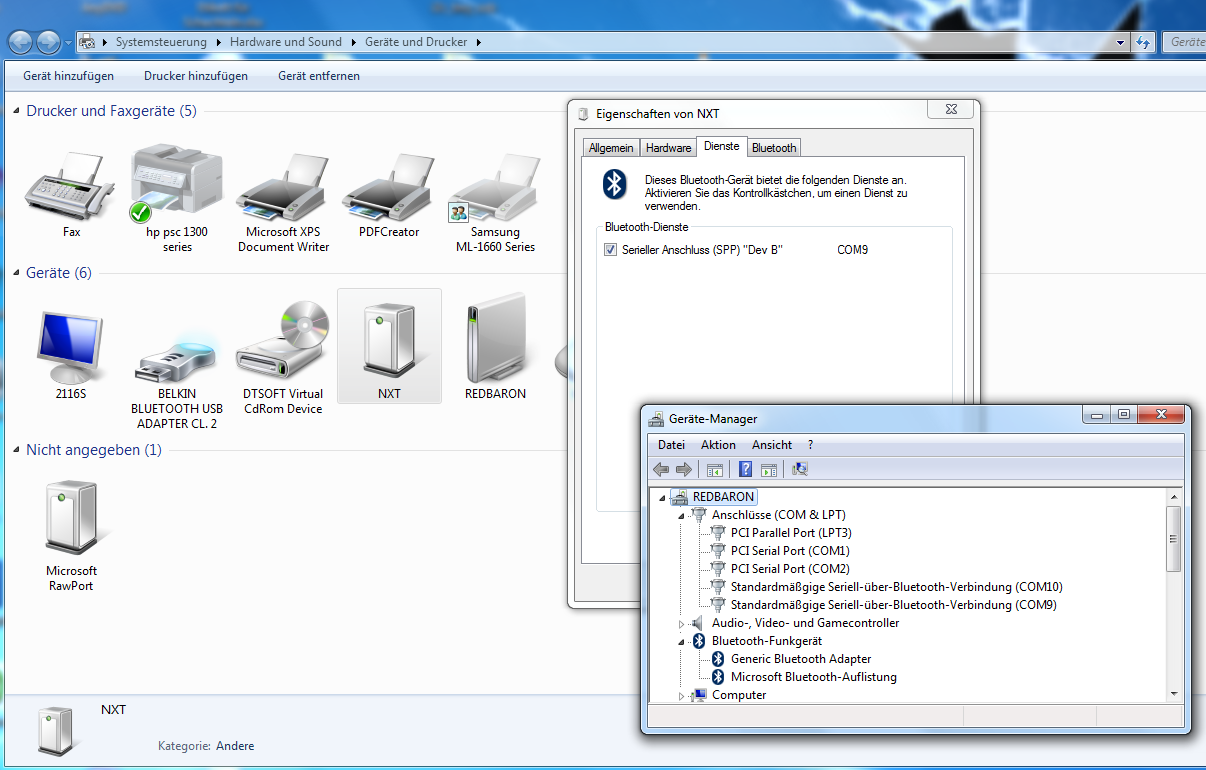Expand the Computer node in device tree
Screen dimensions: 1206x770
pos(681,696)
